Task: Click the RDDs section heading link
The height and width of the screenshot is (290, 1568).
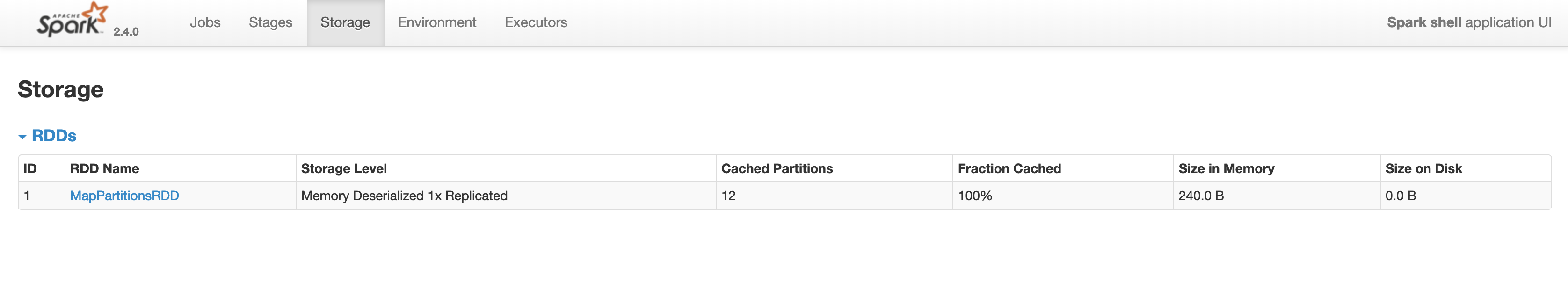Action: click(x=54, y=136)
